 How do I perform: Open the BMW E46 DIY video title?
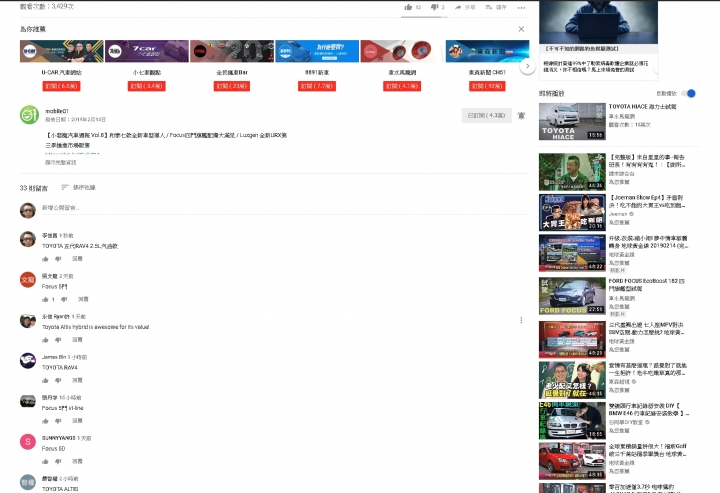(x=648, y=409)
